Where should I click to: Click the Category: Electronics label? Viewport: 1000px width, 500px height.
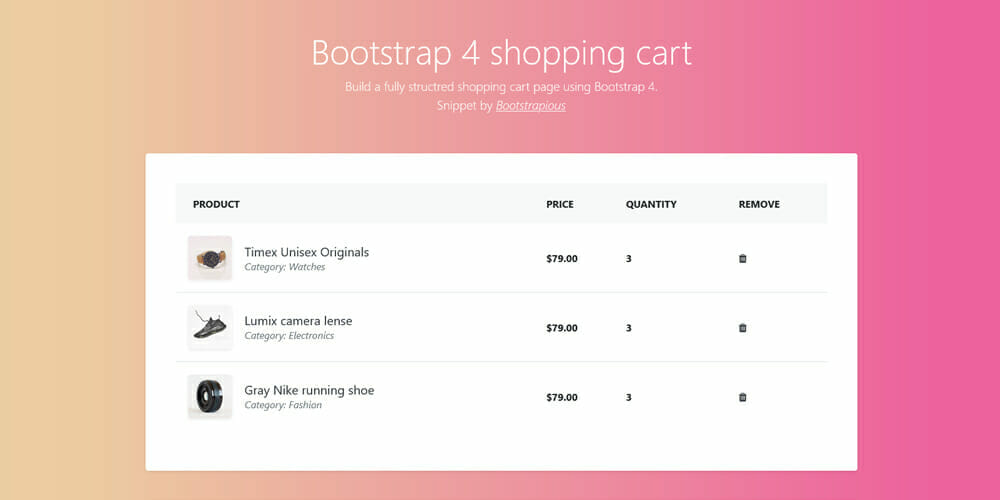tap(289, 336)
